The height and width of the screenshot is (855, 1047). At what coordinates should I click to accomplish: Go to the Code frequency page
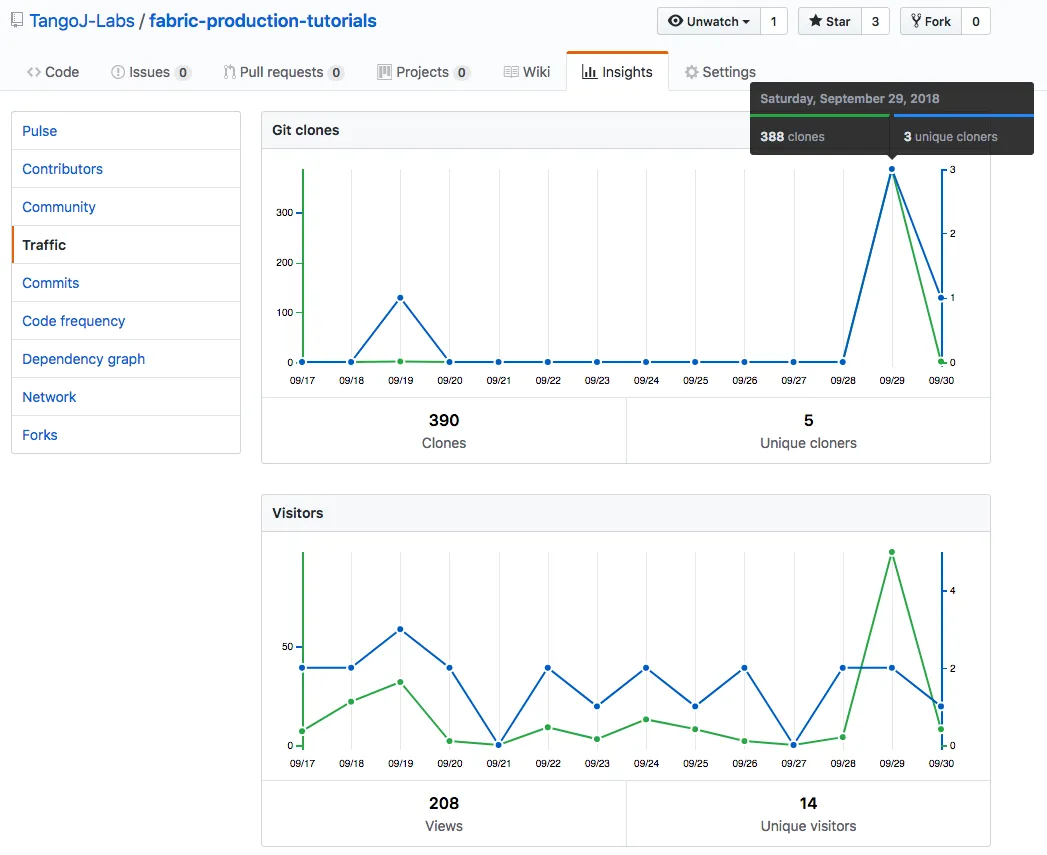(x=74, y=321)
